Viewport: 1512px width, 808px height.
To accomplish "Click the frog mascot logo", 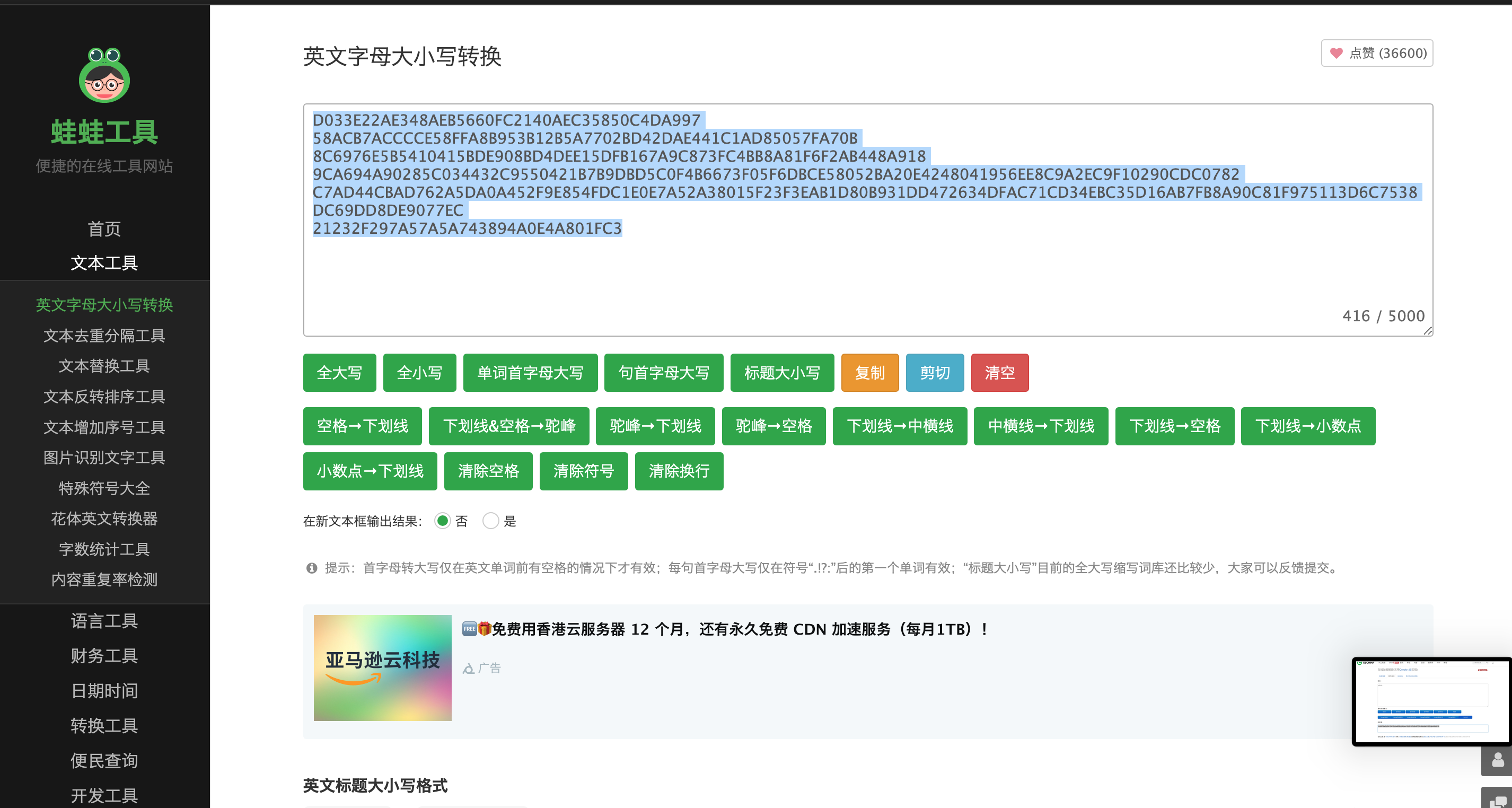I will 104,75.
